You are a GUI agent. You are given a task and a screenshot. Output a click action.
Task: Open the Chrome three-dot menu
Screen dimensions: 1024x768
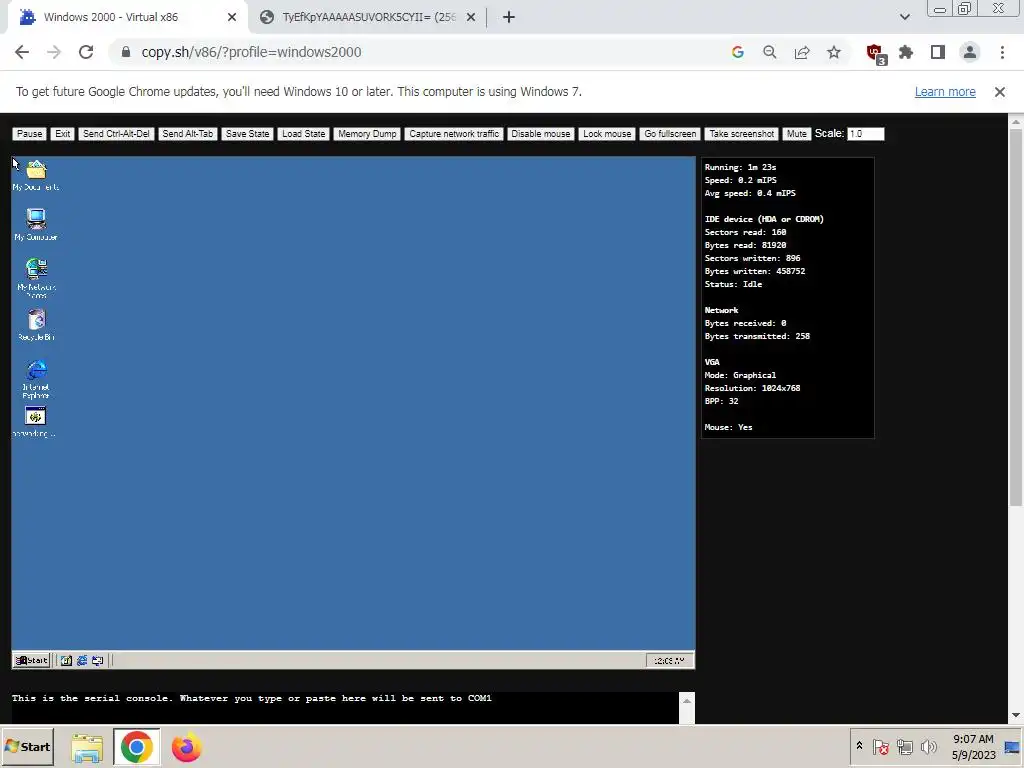point(1002,52)
